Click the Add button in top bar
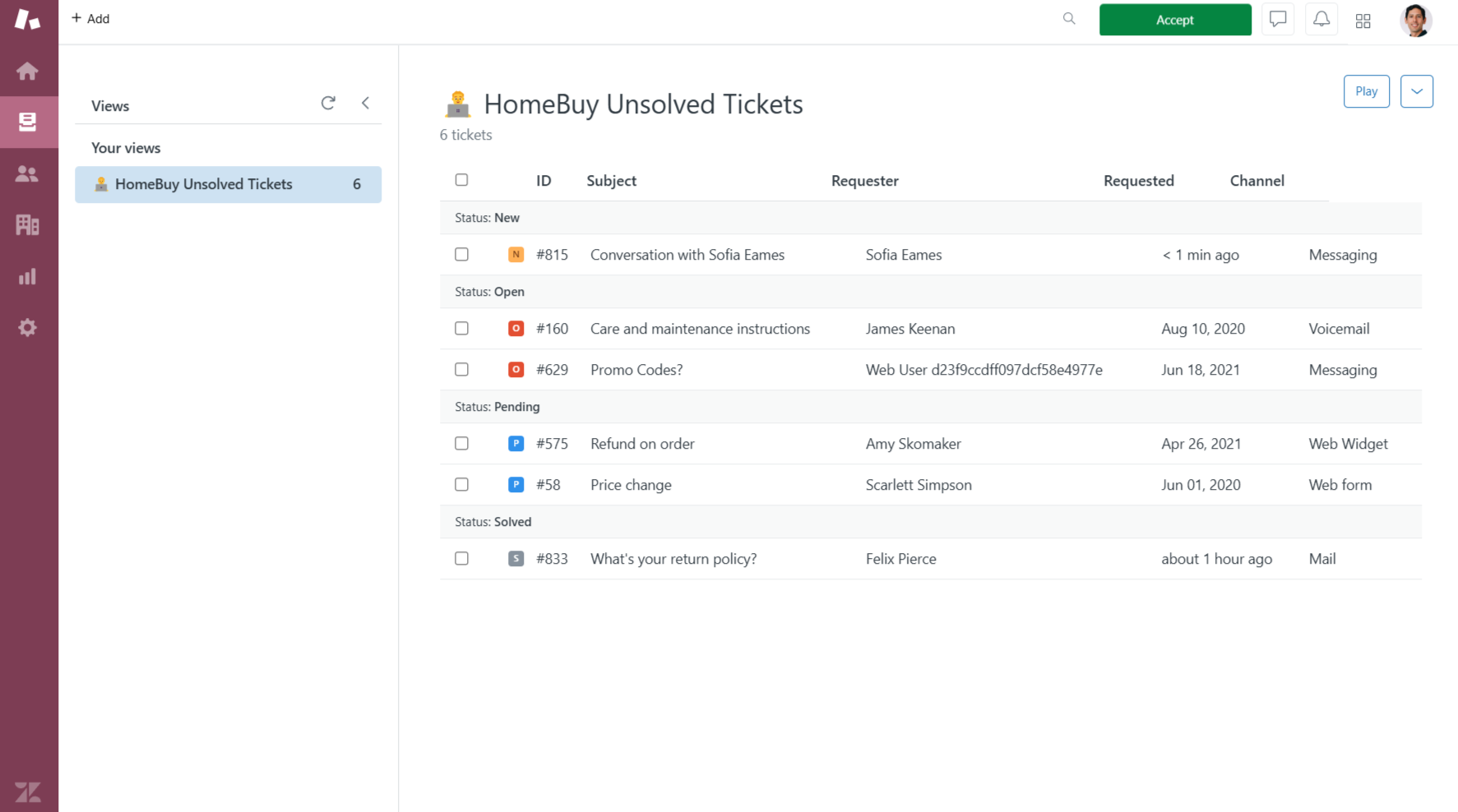This screenshot has height=812, width=1458. point(90,18)
